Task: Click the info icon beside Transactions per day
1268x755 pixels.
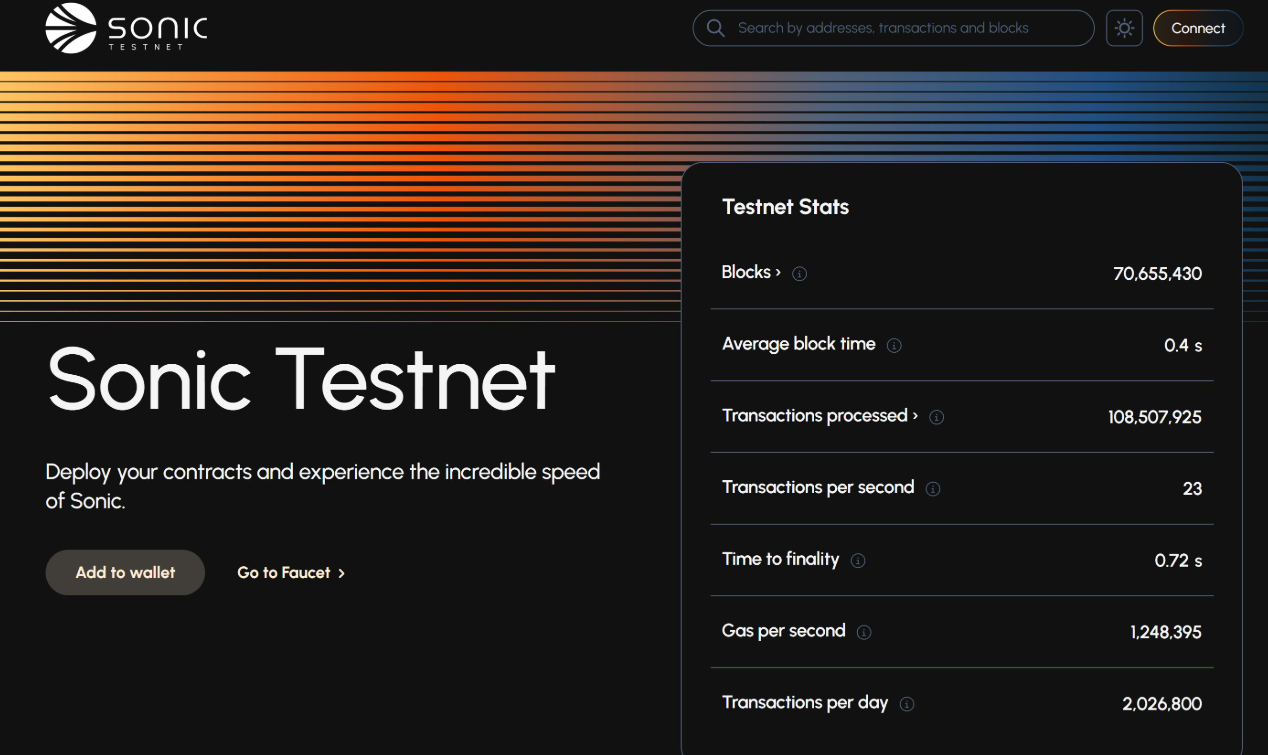Action: click(907, 704)
